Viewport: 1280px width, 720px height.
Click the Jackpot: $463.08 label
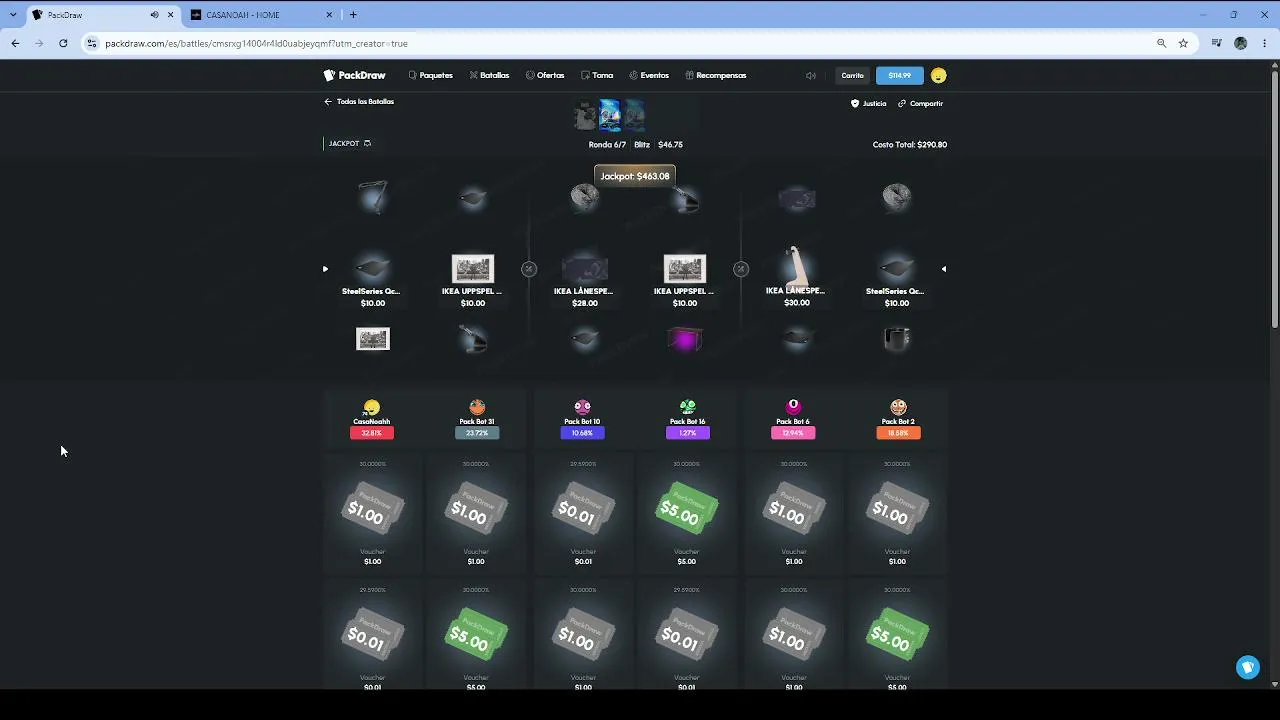click(635, 176)
